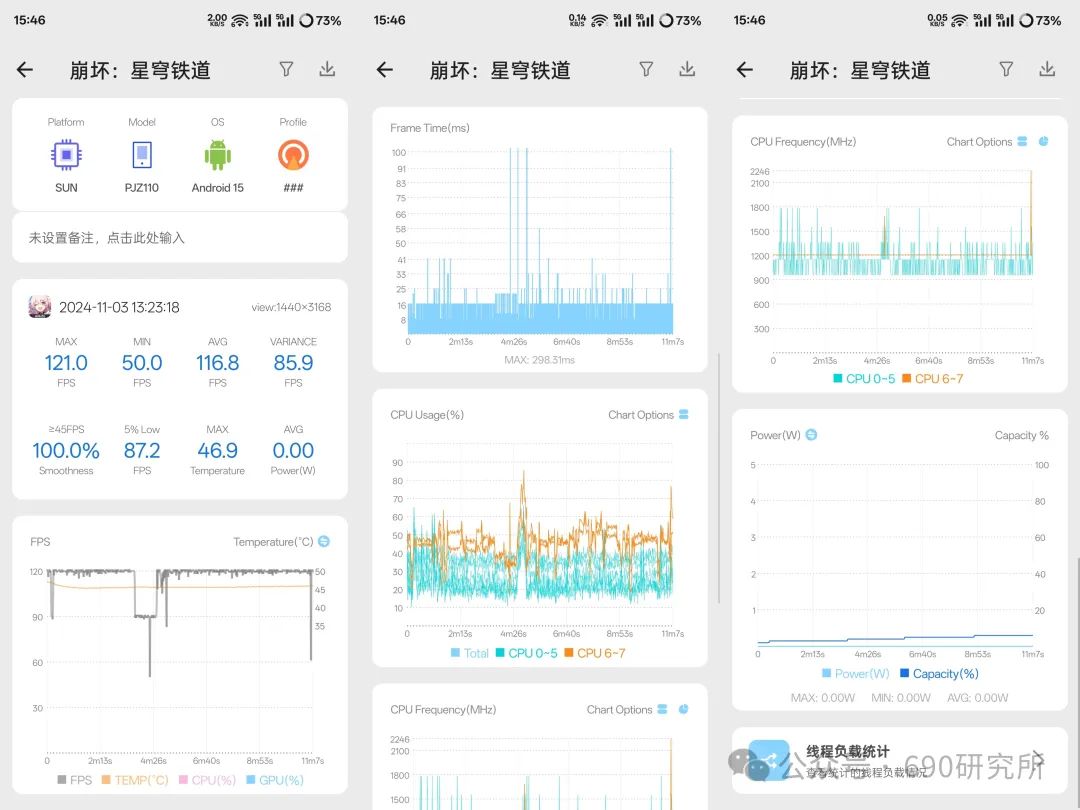Toggle FPS legend in the FPS chart
The width and height of the screenshot is (1080, 810).
[x=74, y=780]
